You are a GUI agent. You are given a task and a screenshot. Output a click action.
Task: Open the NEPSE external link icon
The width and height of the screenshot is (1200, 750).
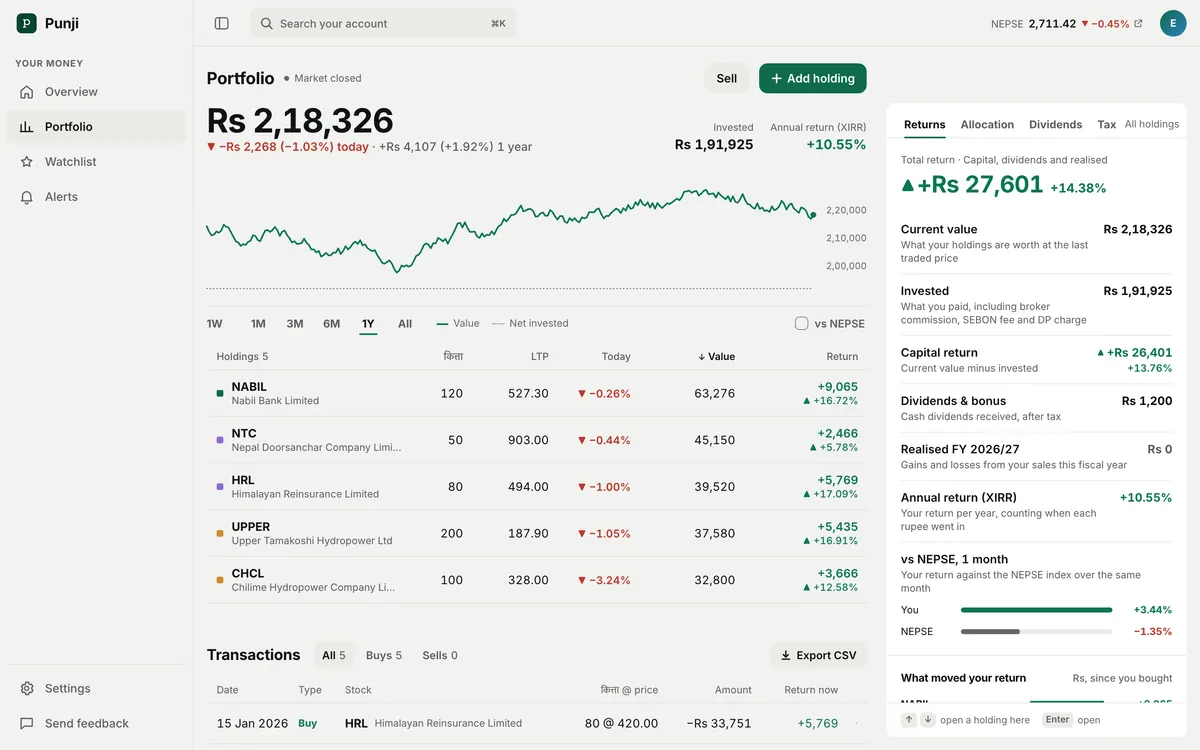(x=1138, y=23)
